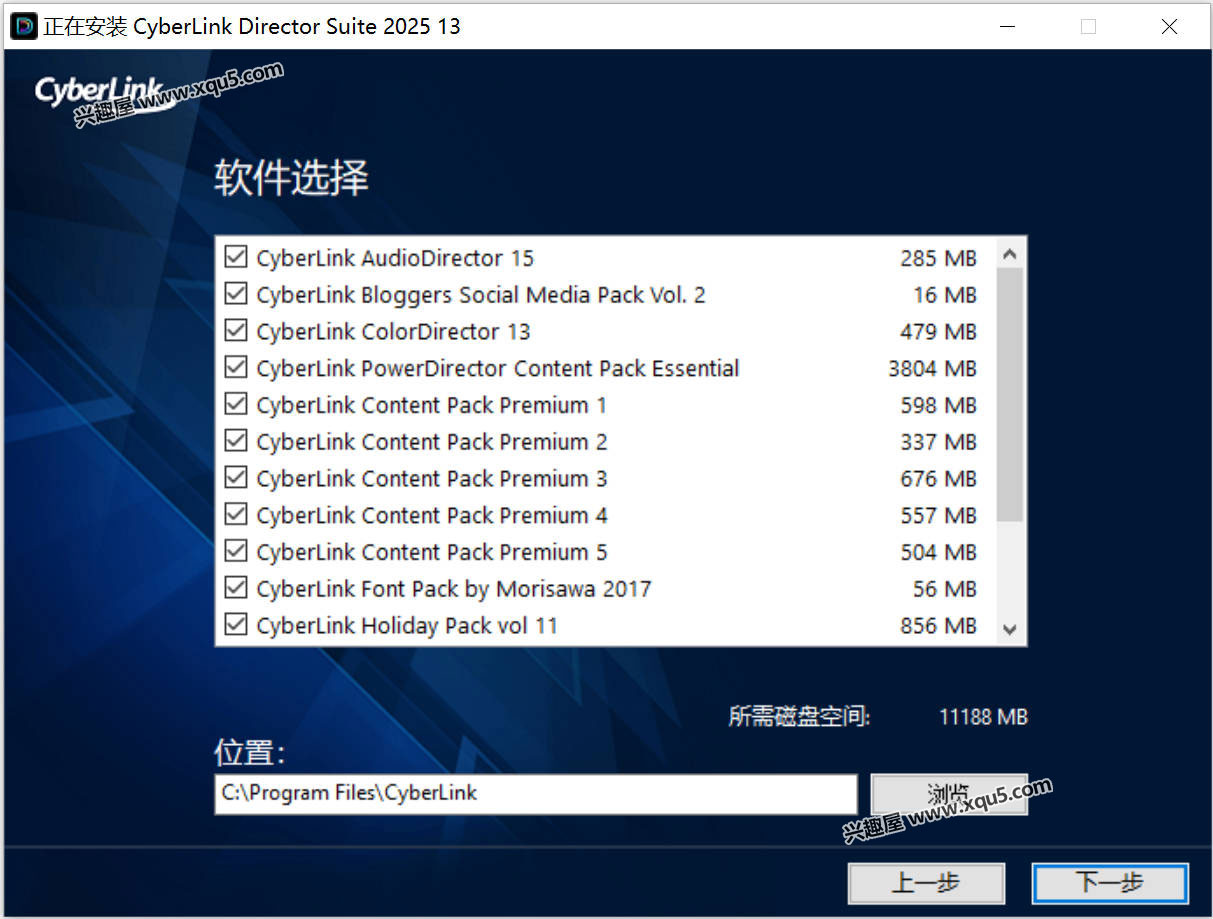This screenshot has width=1213, height=919.
Task: Click the 856 MB size value
Action: [938, 626]
